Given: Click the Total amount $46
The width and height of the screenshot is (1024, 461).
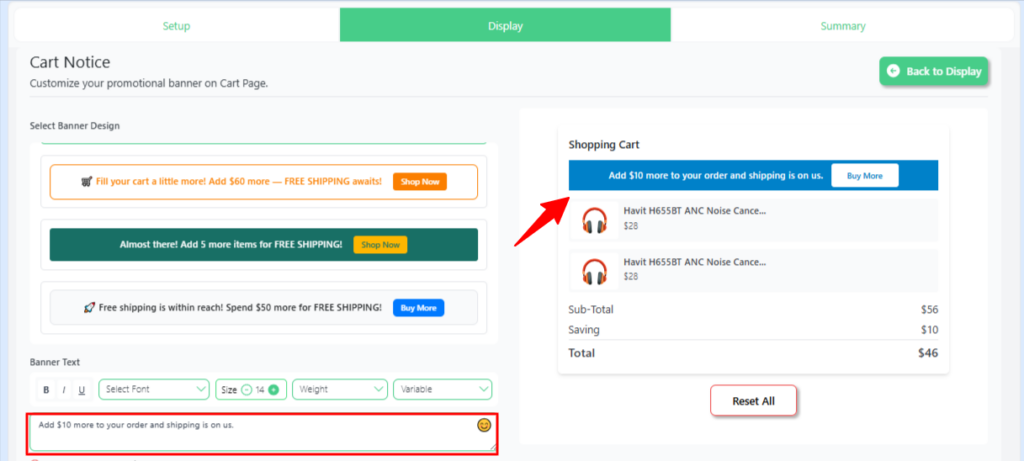Looking at the screenshot, I should point(928,353).
